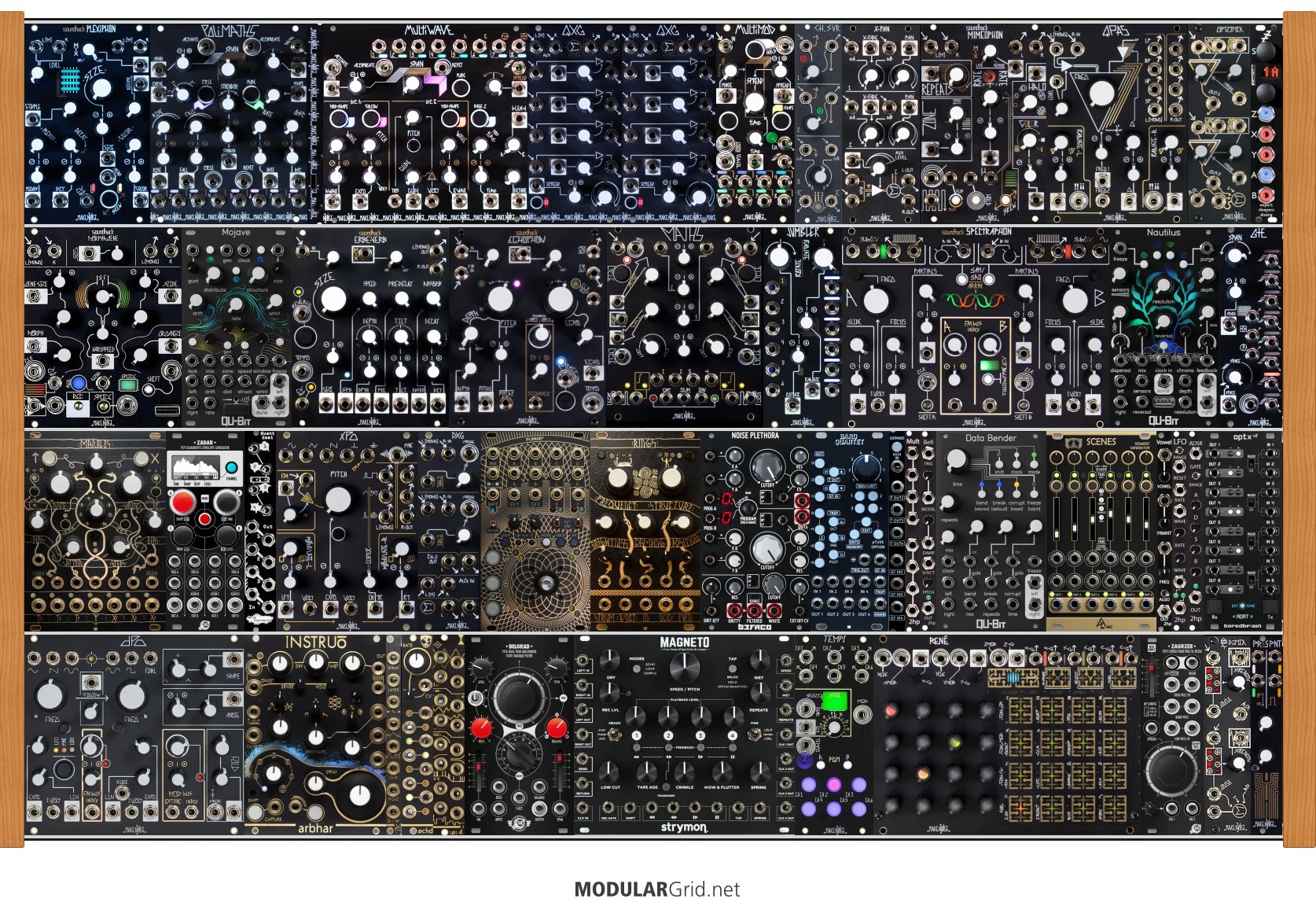Click the time knob on Data Bender
1316x906 pixels.
(956, 461)
